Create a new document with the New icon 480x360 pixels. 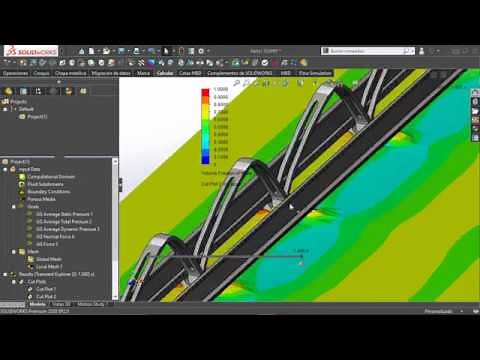[92, 51]
